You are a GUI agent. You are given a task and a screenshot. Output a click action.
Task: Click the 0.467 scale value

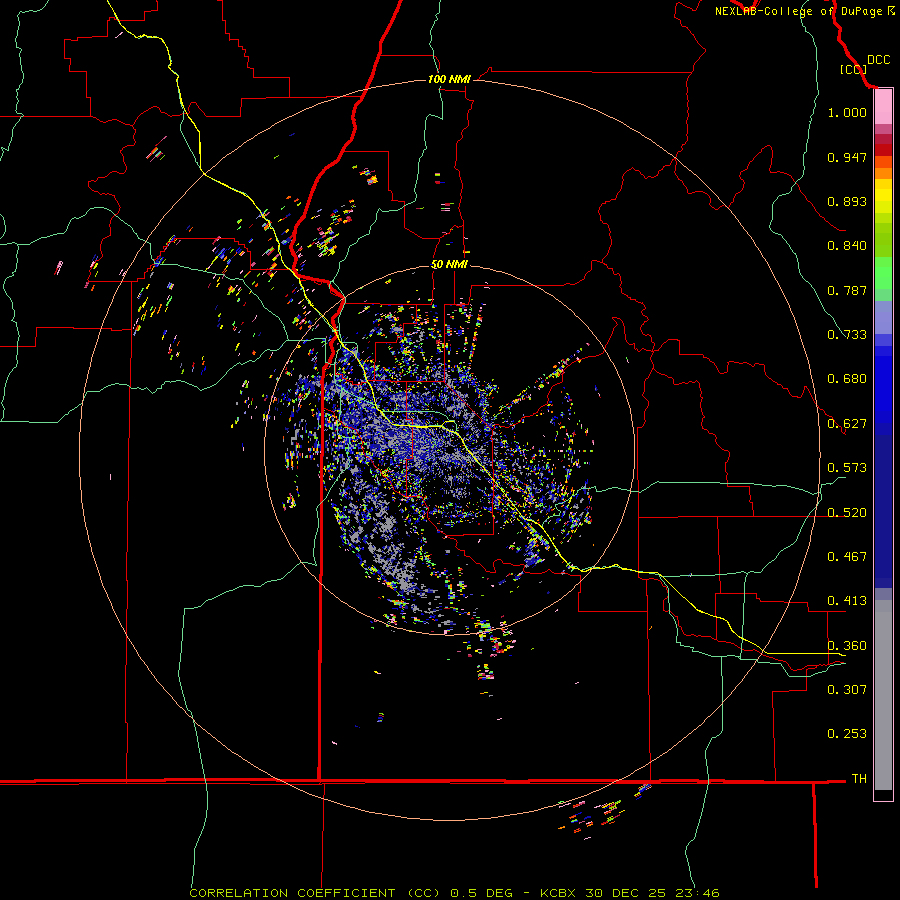(847, 557)
